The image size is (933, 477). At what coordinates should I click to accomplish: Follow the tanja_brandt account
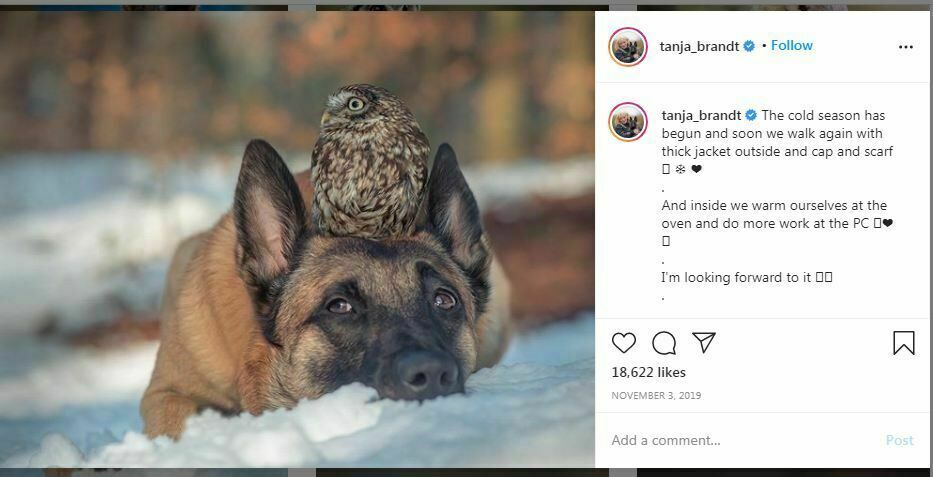pyautogui.click(x=792, y=46)
